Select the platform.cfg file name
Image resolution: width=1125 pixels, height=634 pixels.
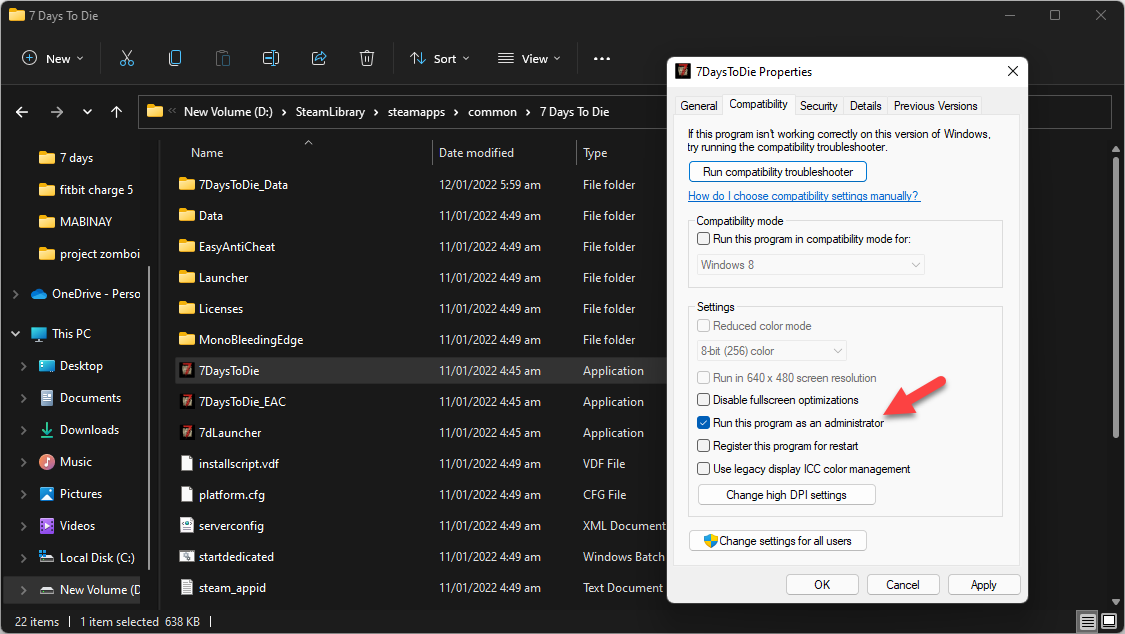(x=232, y=495)
